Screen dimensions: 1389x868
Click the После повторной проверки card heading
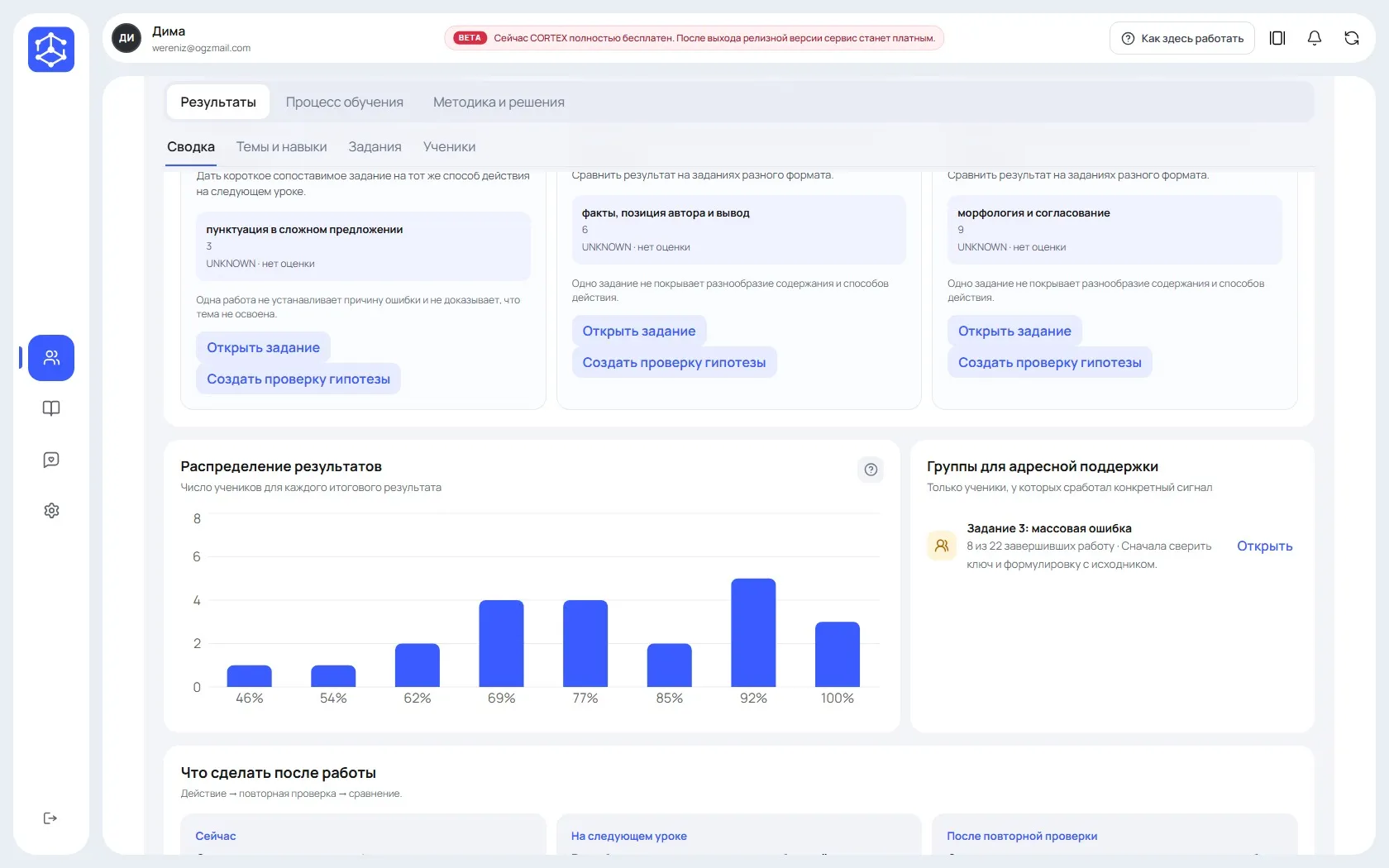tap(1022, 836)
